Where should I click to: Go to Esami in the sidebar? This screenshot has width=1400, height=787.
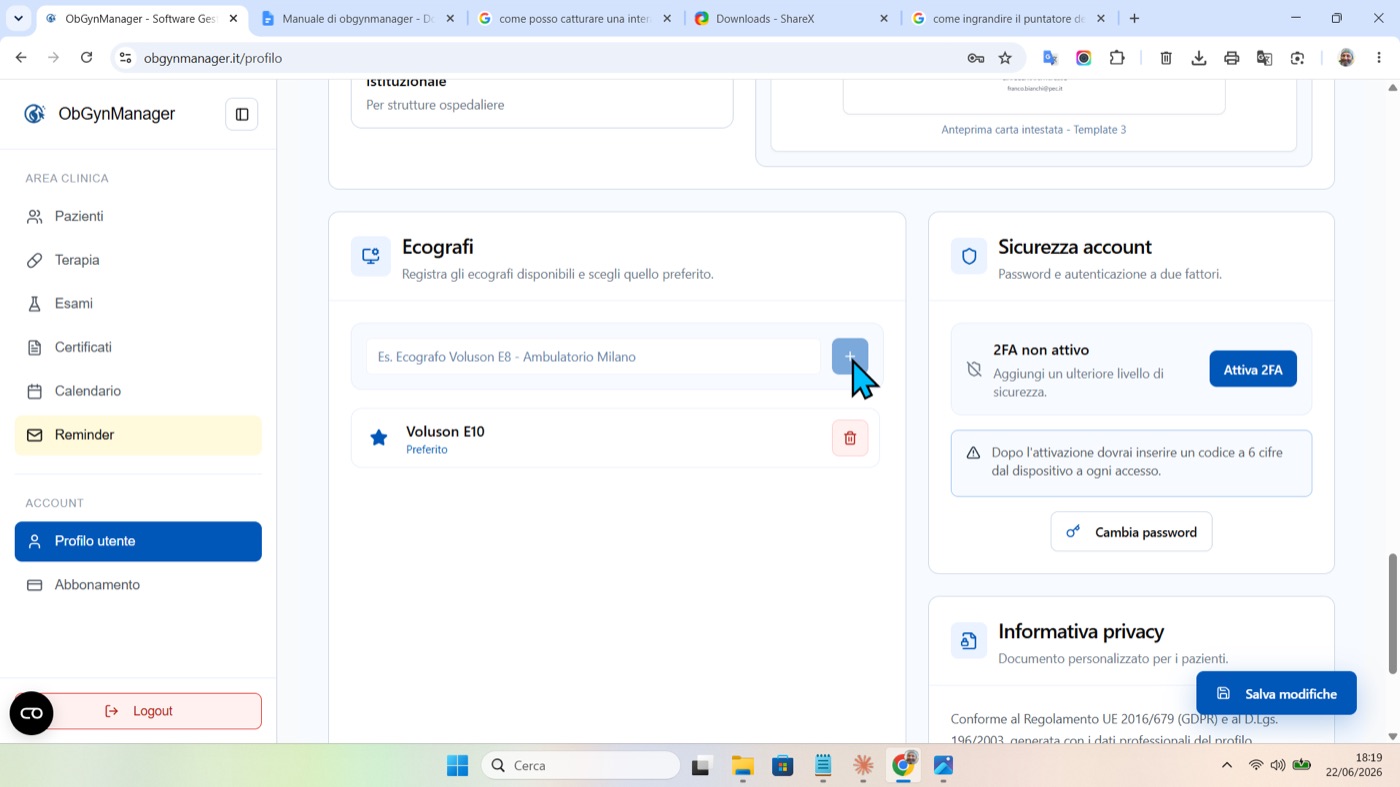pyautogui.click(x=138, y=303)
